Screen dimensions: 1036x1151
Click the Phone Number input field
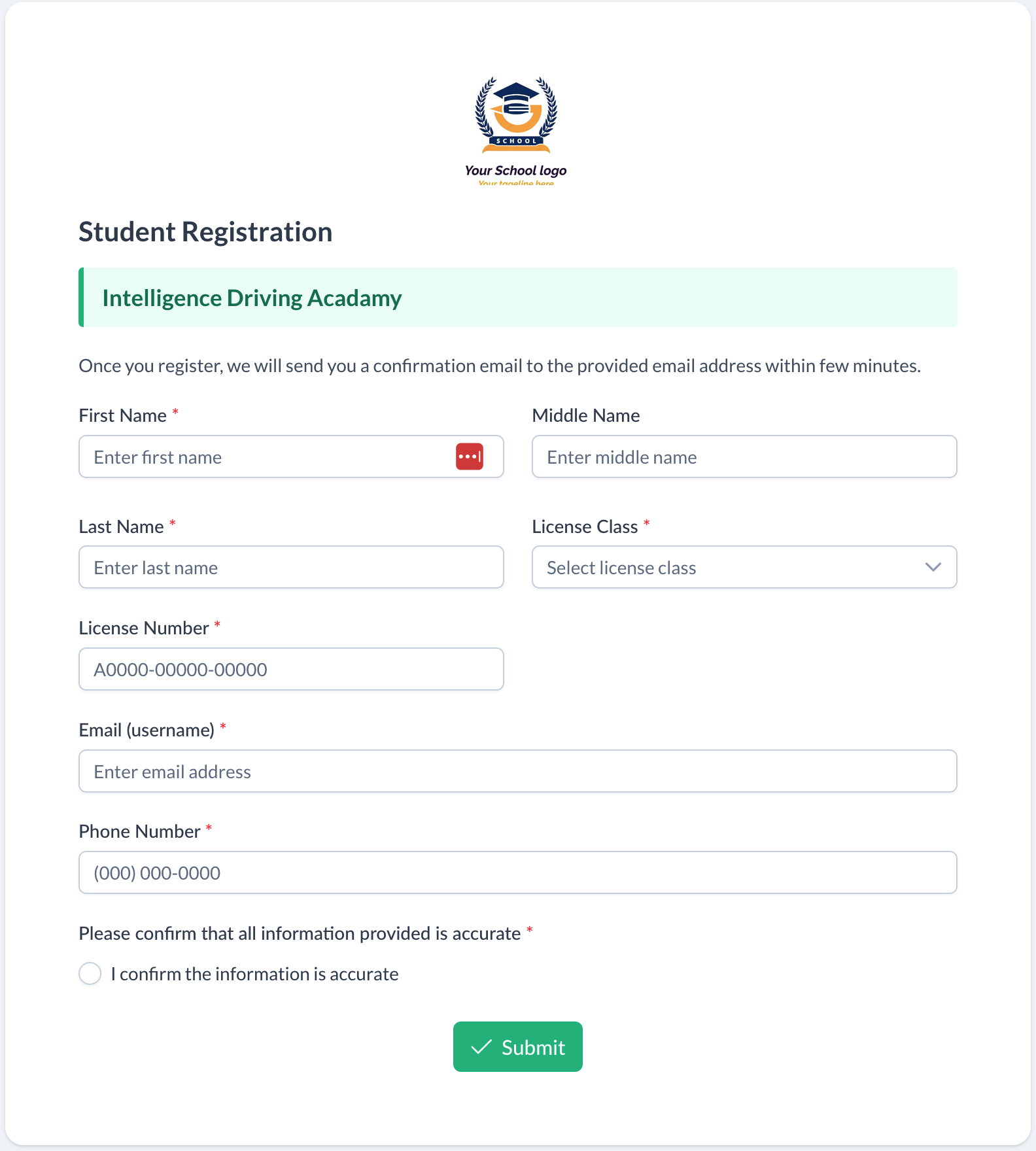517,872
